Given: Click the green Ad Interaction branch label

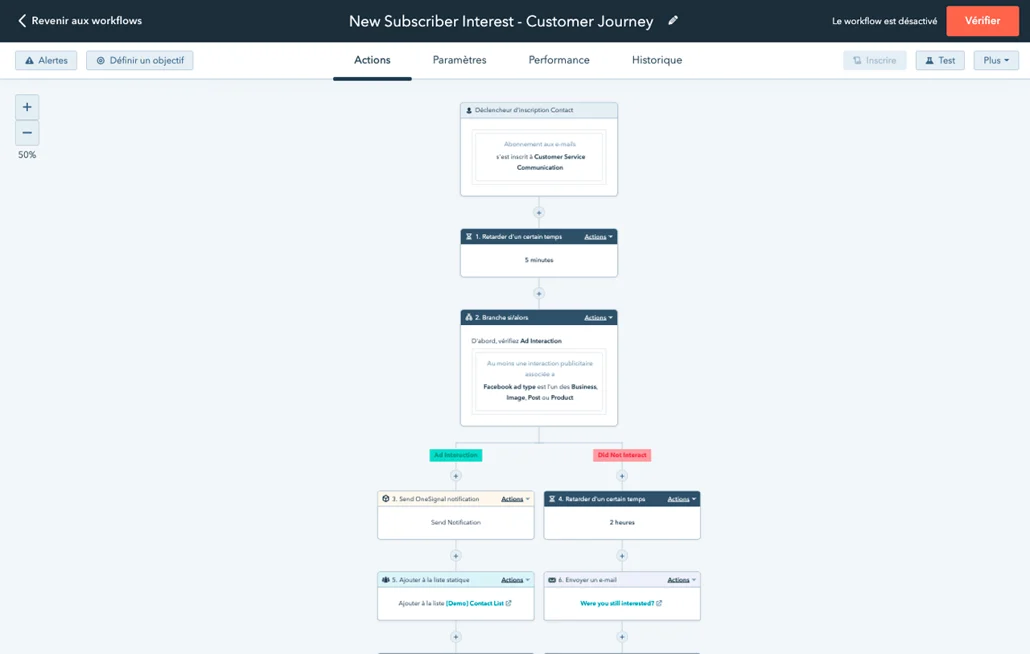Looking at the screenshot, I should click(456, 455).
